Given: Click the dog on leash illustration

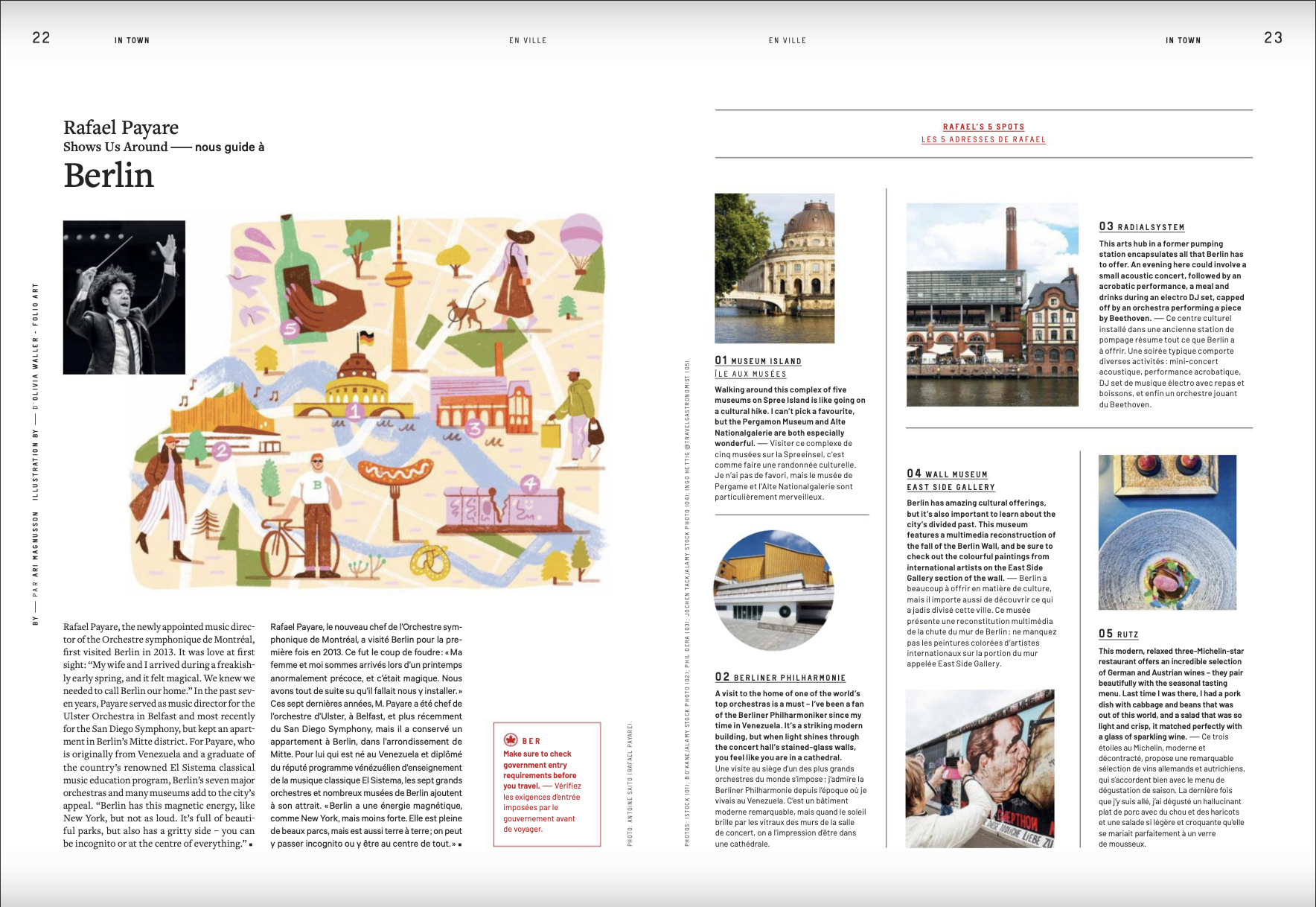Looking at the screenshot, I should [465, 313].
